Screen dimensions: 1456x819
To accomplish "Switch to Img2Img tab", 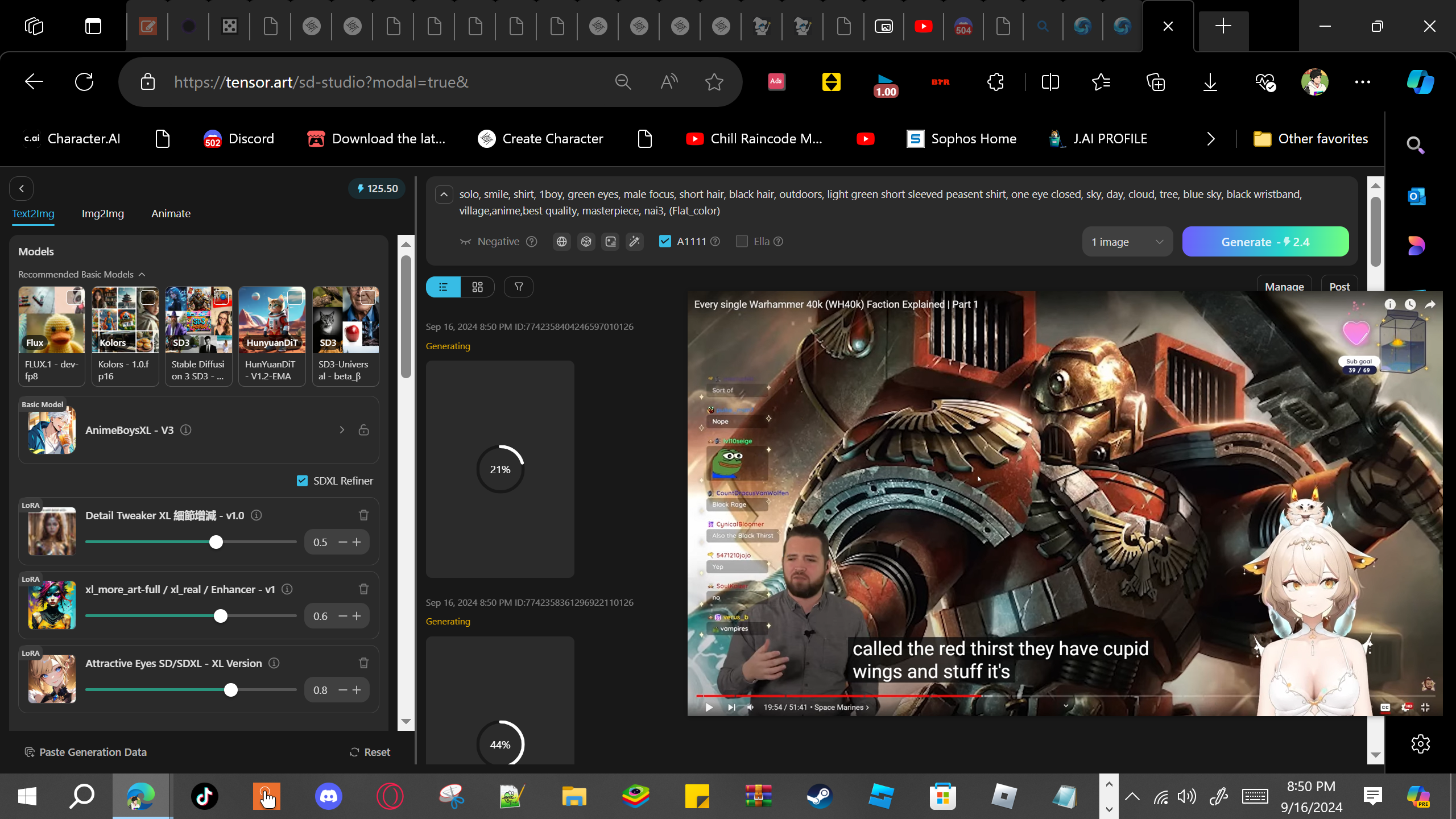I will pyautogui.click(x=103, y=214).
